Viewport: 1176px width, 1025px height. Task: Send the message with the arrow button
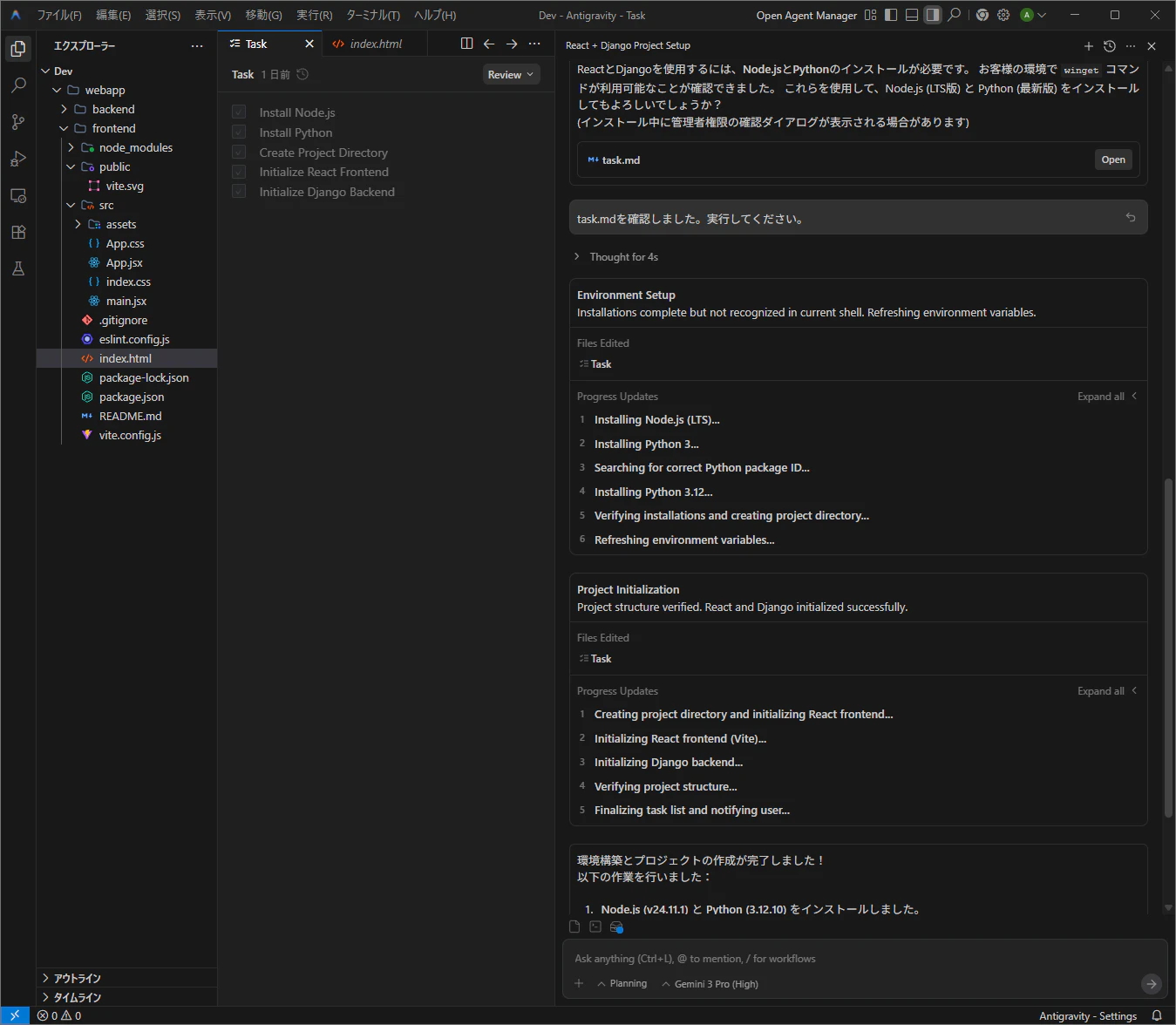(1151, 984)
